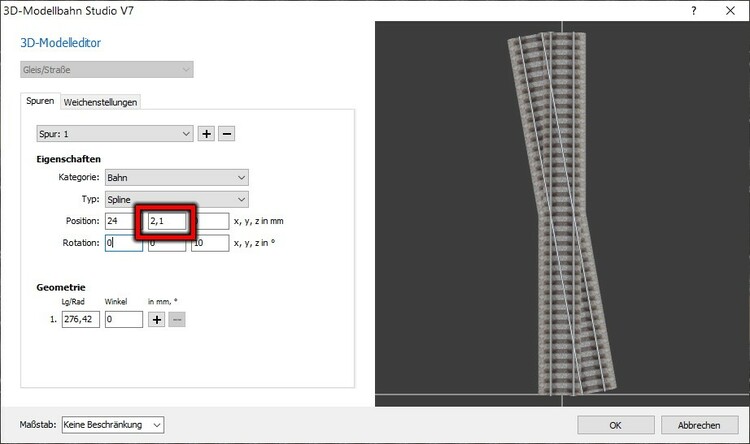Click the 3D-Modelleditor heading
This screenshot has height=444, width=750.
click(60, 43)
